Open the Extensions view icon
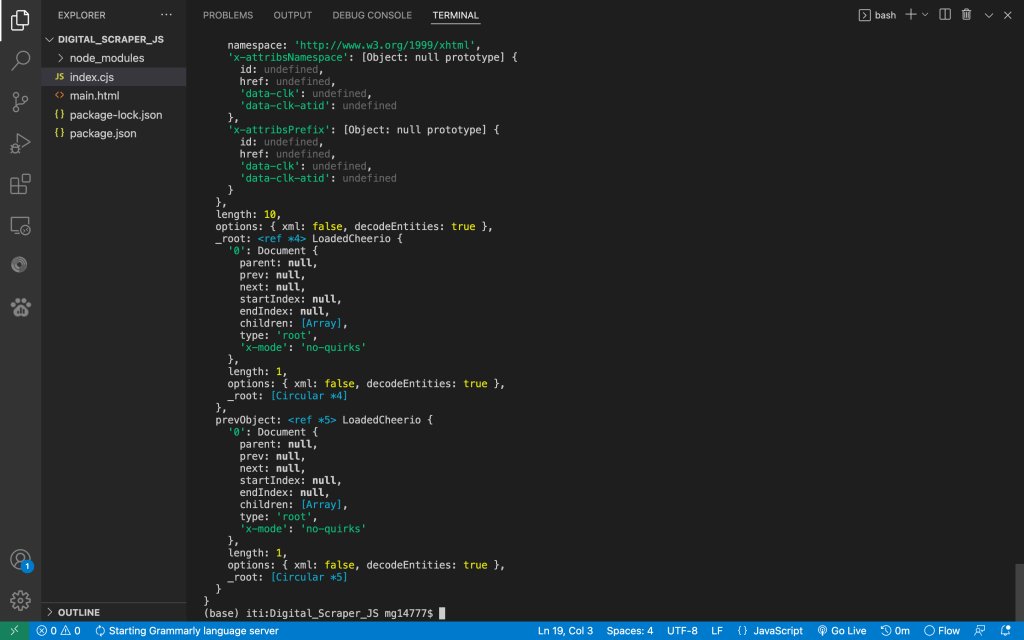This screenshot has height=640, width=1024. click(x=20, y=184)
